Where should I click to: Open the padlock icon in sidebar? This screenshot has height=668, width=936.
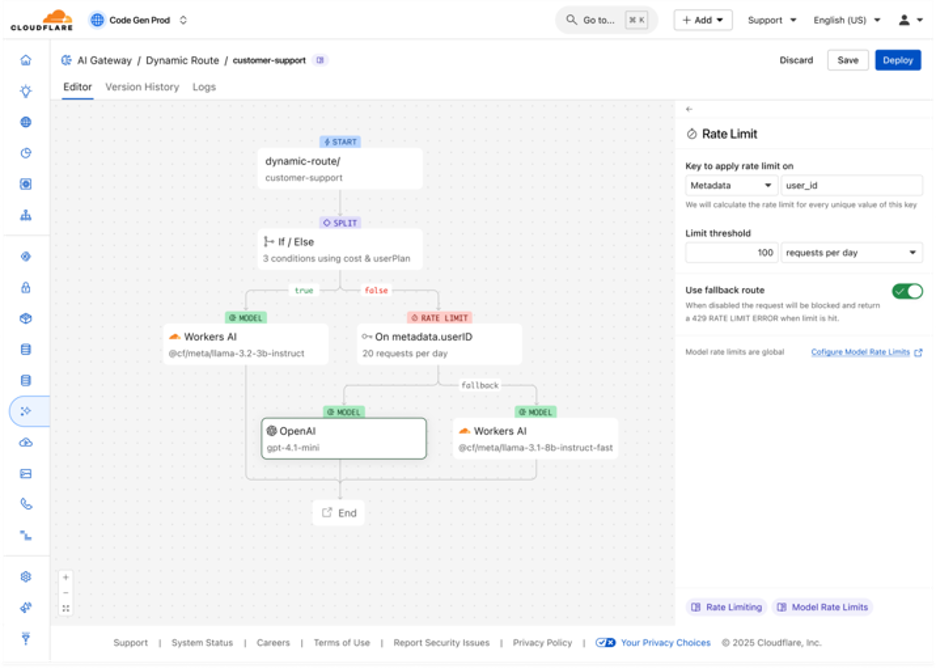[x=26, y=287]
